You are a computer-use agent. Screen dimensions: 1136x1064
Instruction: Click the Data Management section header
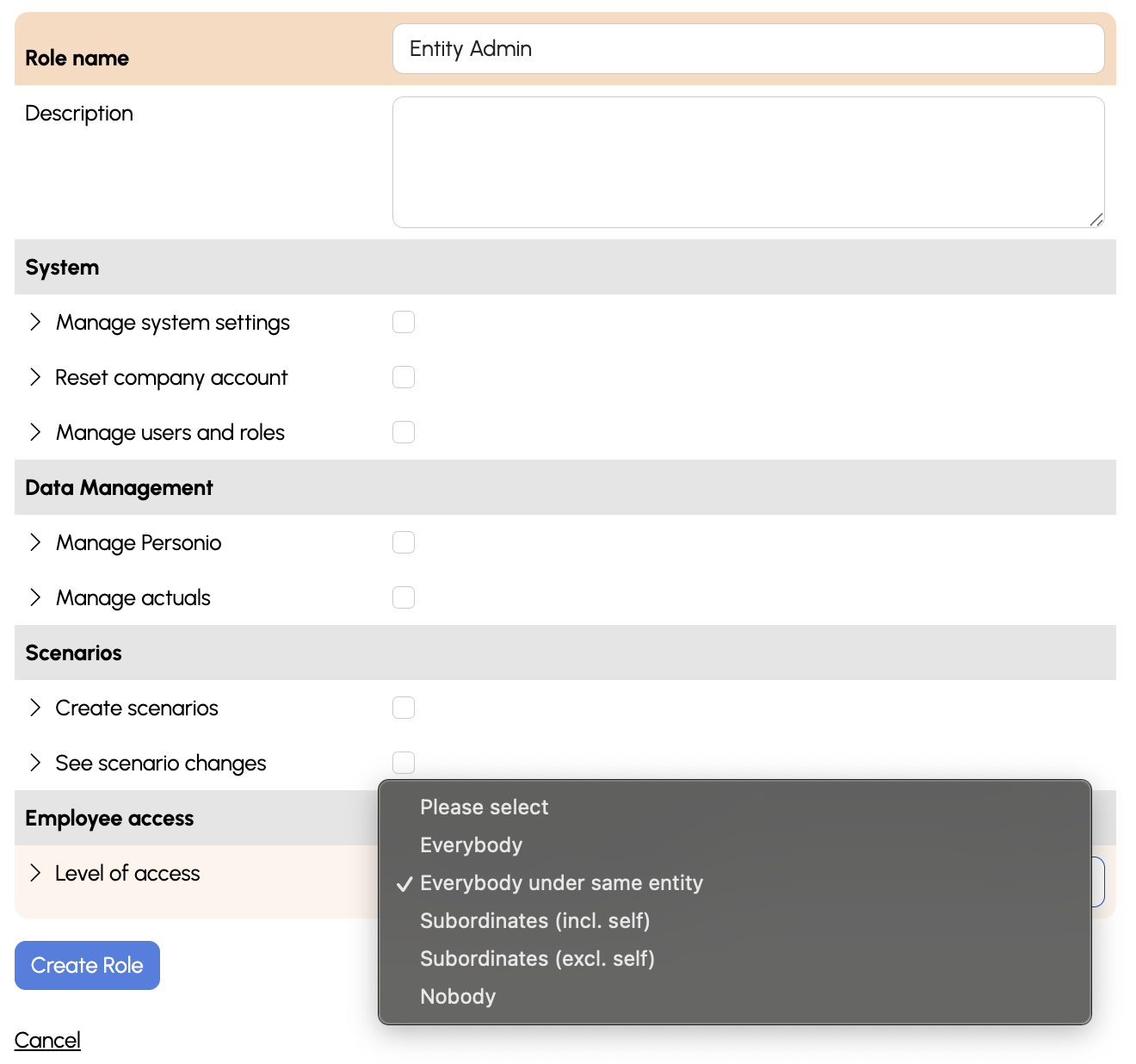(x=565, y=487)
